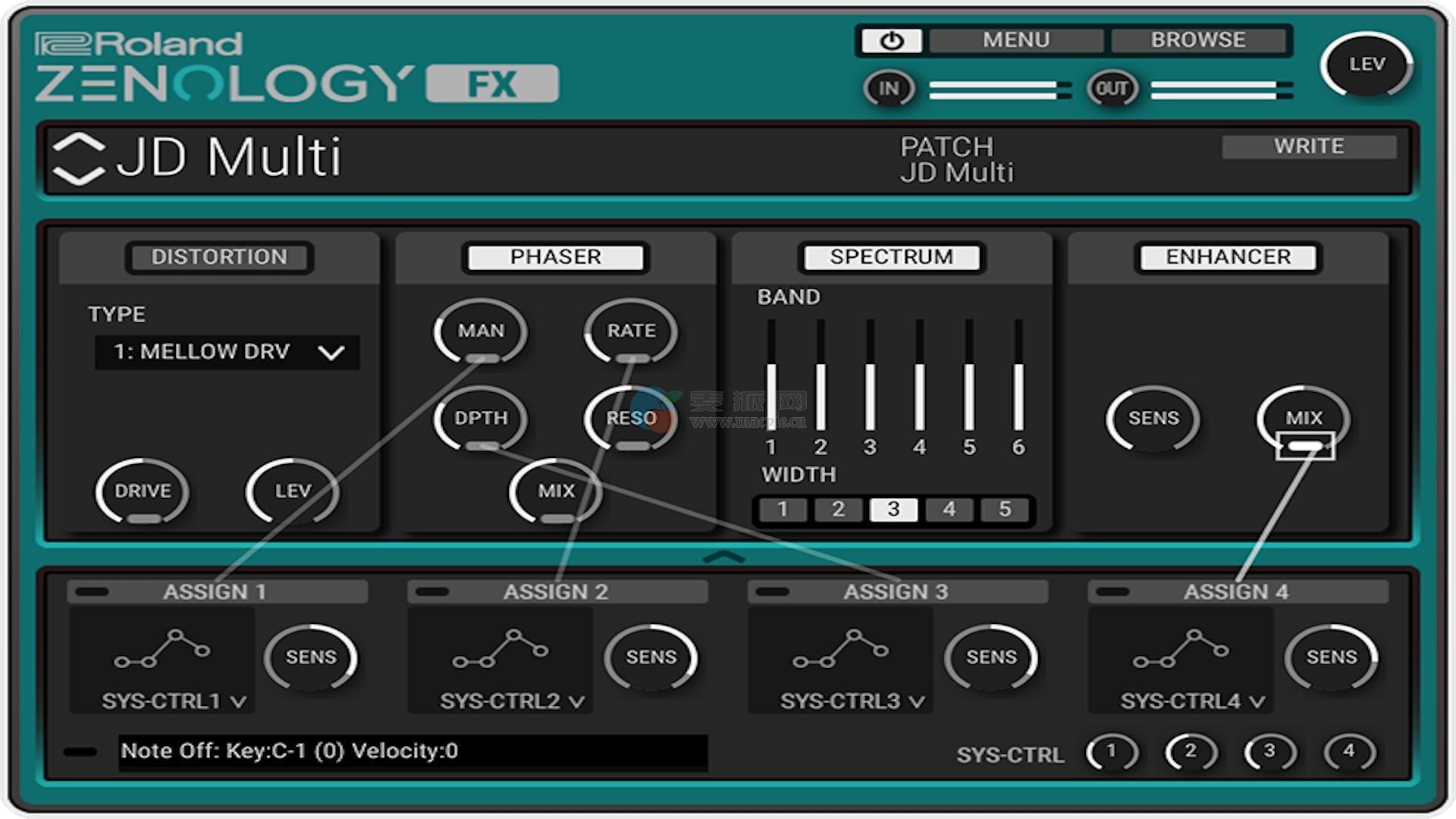This screenshot has height=819, width=1456.
Task: Open the MENU tab
Action: click(x=1016, y=40)
